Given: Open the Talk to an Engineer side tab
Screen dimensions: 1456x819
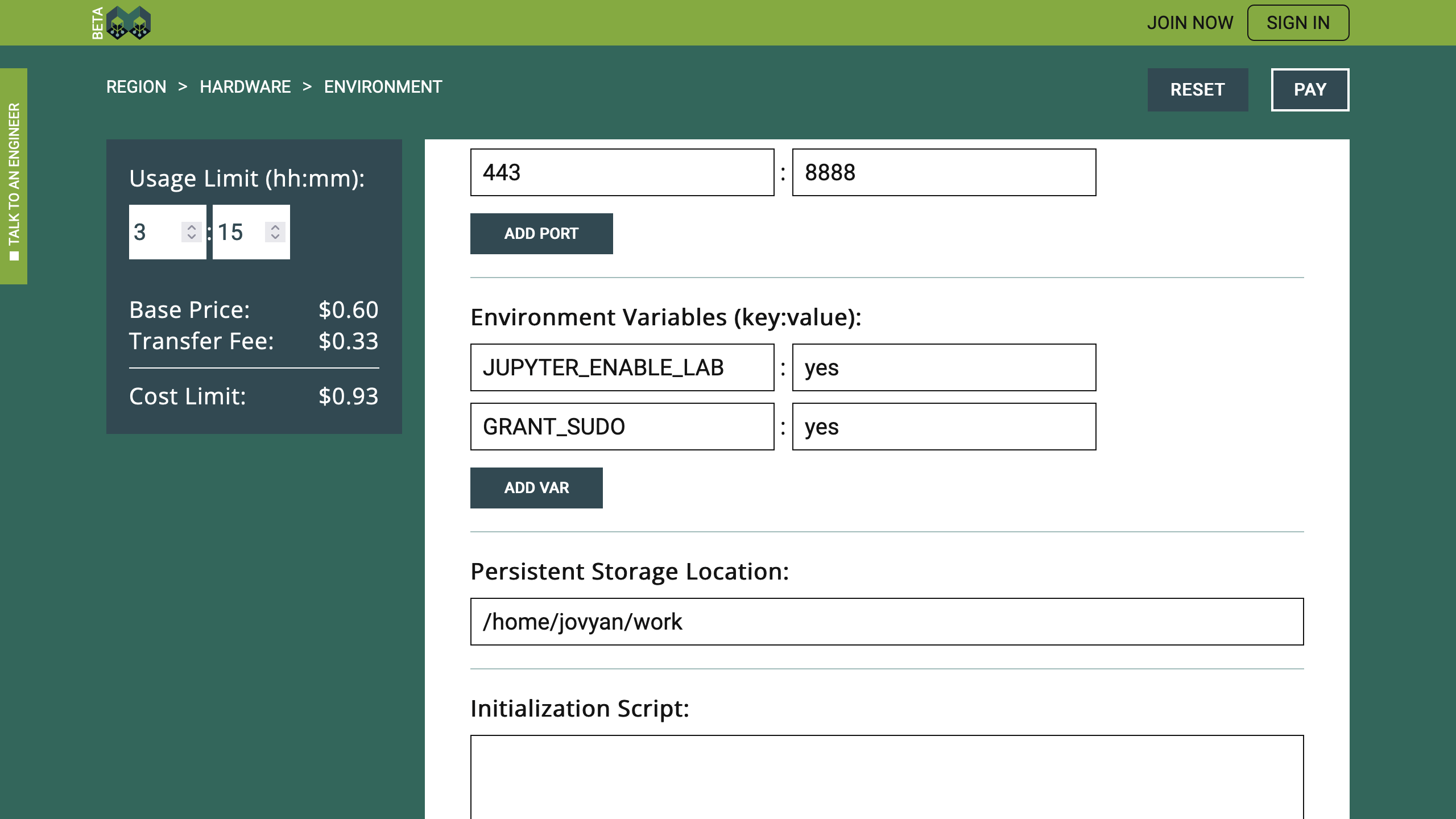Looking at the screenshot, I should point(14,176).
